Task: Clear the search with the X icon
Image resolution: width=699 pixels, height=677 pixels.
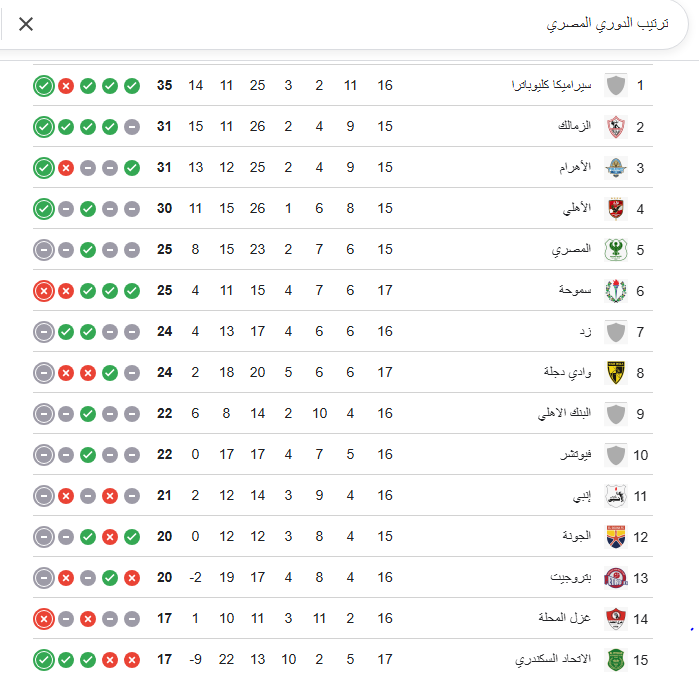Action: click(x=26, y=24)
